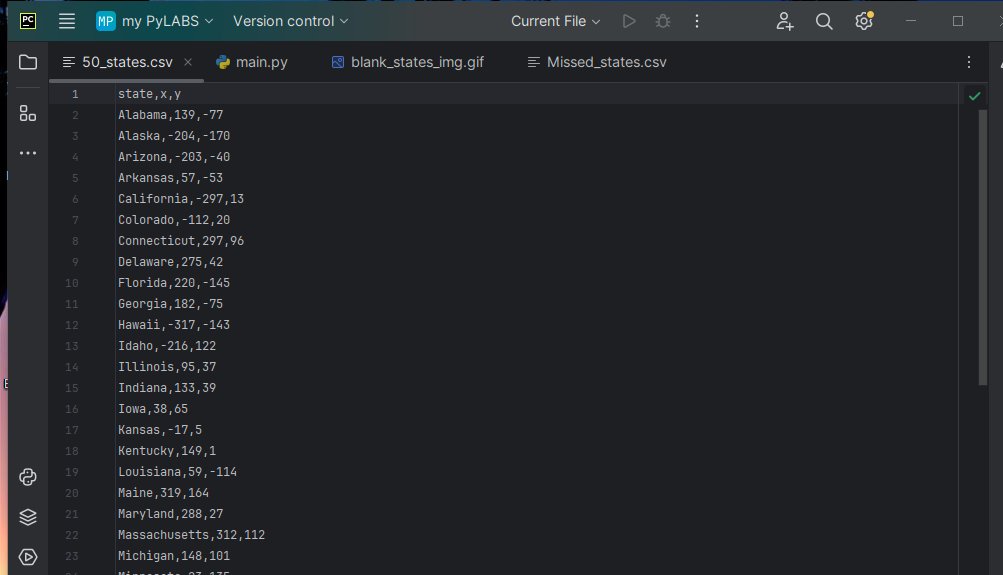1003x575 pixels.
Task: Switch to blank_states_img.gif tab
Action: point(407,62)
